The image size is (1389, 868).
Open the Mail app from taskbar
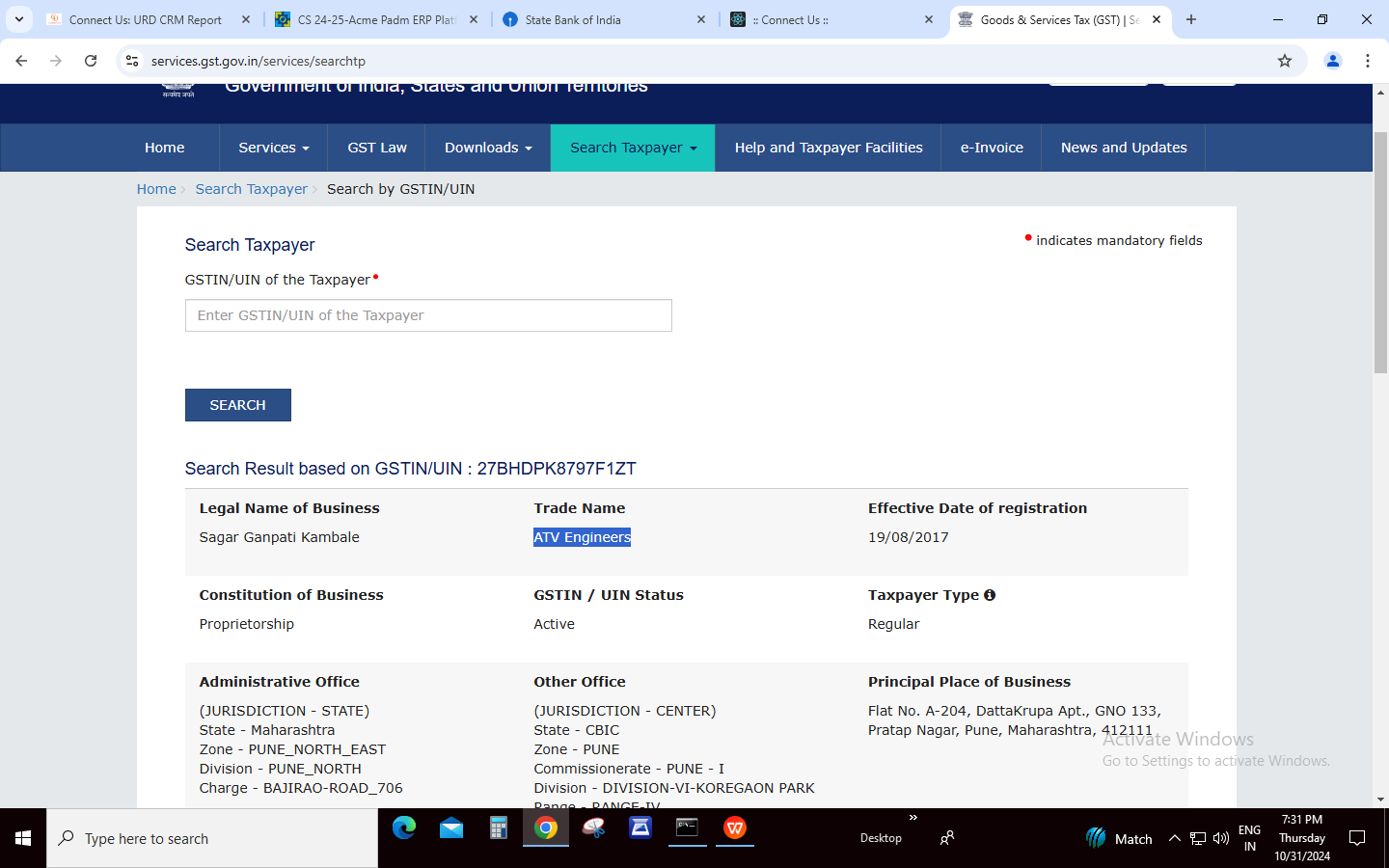[x=451, y=827]
